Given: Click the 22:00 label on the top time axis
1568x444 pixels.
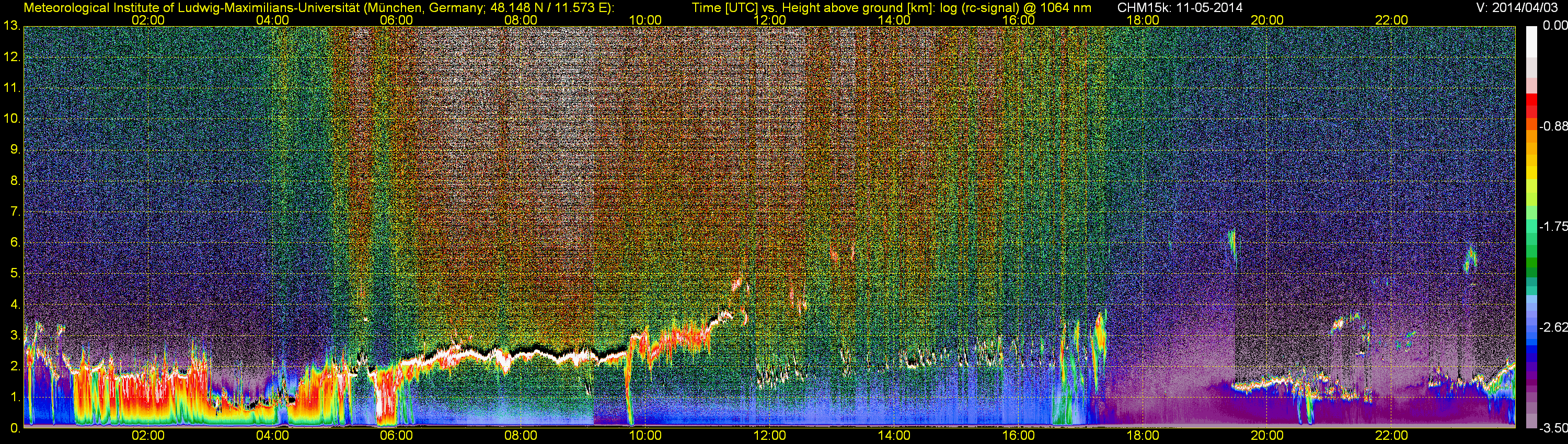Looking at the screenshot, I should tap(1391, 20).
